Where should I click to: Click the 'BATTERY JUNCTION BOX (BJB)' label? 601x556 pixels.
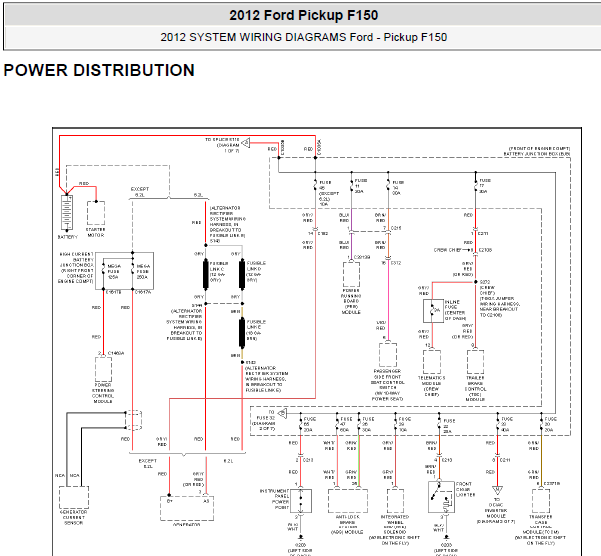537,154
